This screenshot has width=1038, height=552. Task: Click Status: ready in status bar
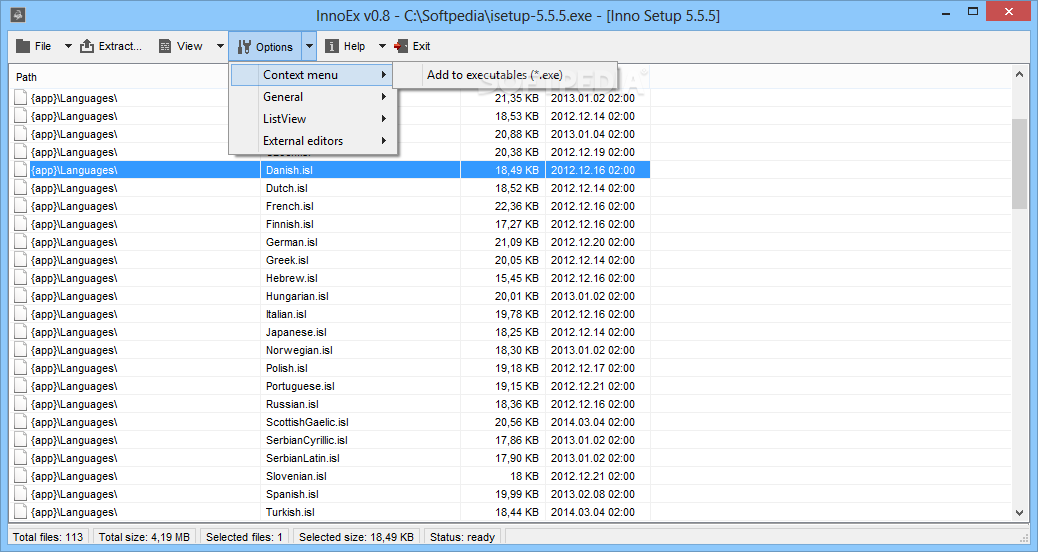click(462, 537)
